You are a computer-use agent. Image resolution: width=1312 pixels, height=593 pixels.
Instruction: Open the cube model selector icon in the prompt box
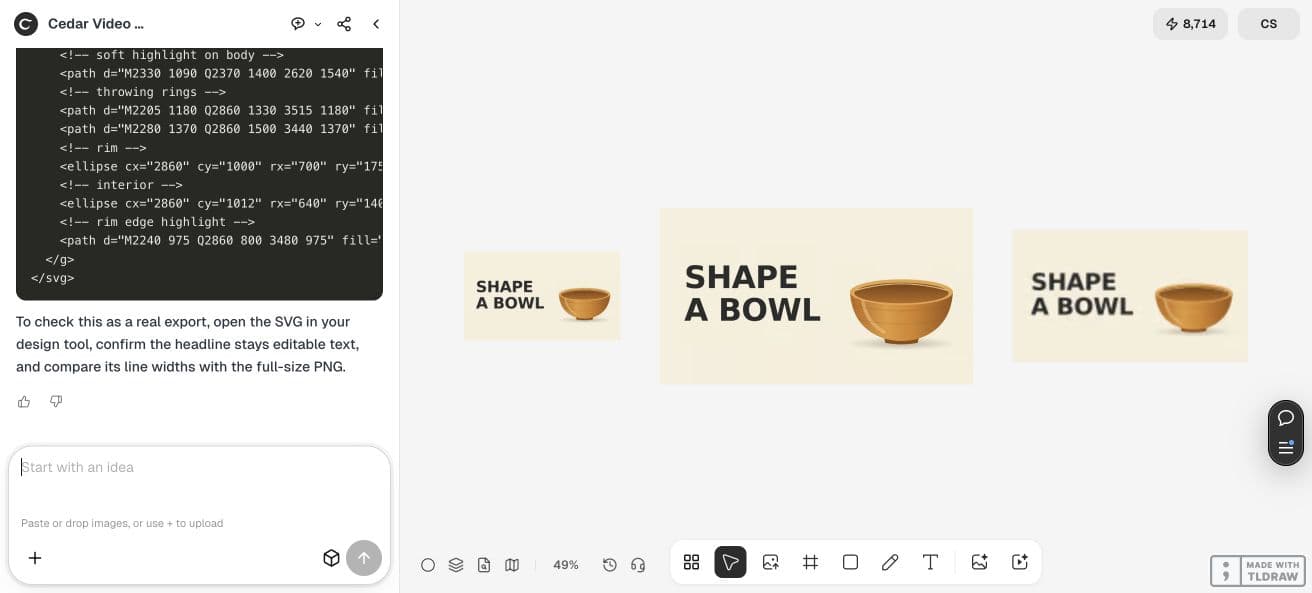(331, 558)
